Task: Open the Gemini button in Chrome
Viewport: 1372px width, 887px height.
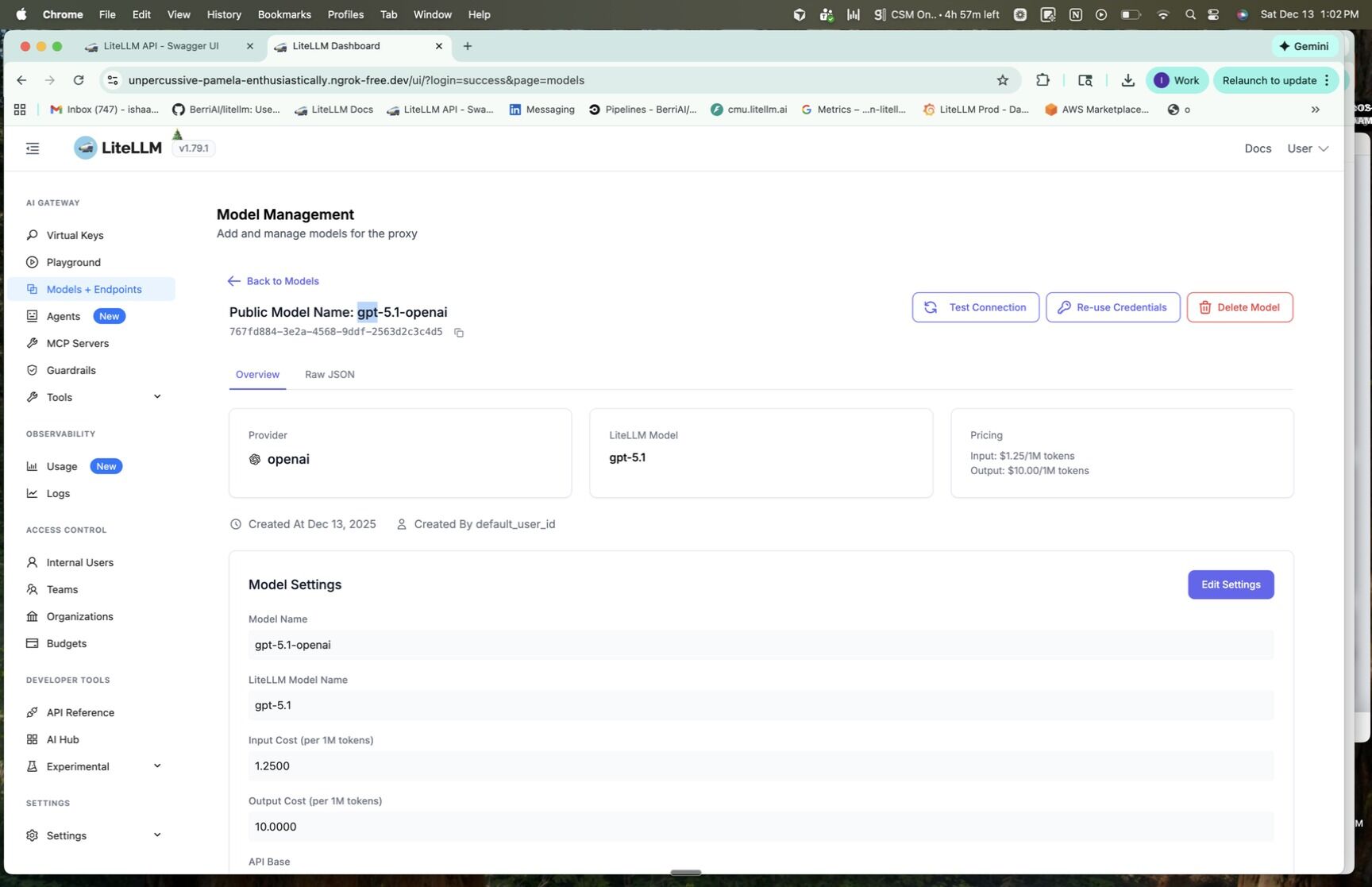Action: [x=1304, y=46]
